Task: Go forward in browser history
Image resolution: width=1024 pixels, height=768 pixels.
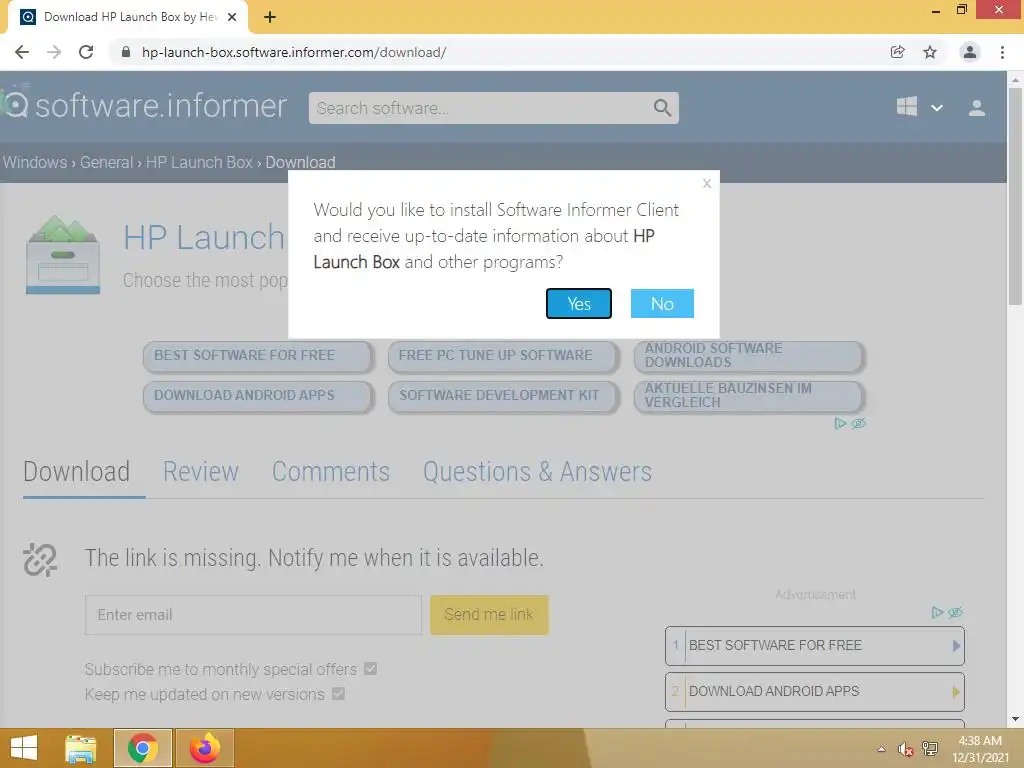Action: 54,52
